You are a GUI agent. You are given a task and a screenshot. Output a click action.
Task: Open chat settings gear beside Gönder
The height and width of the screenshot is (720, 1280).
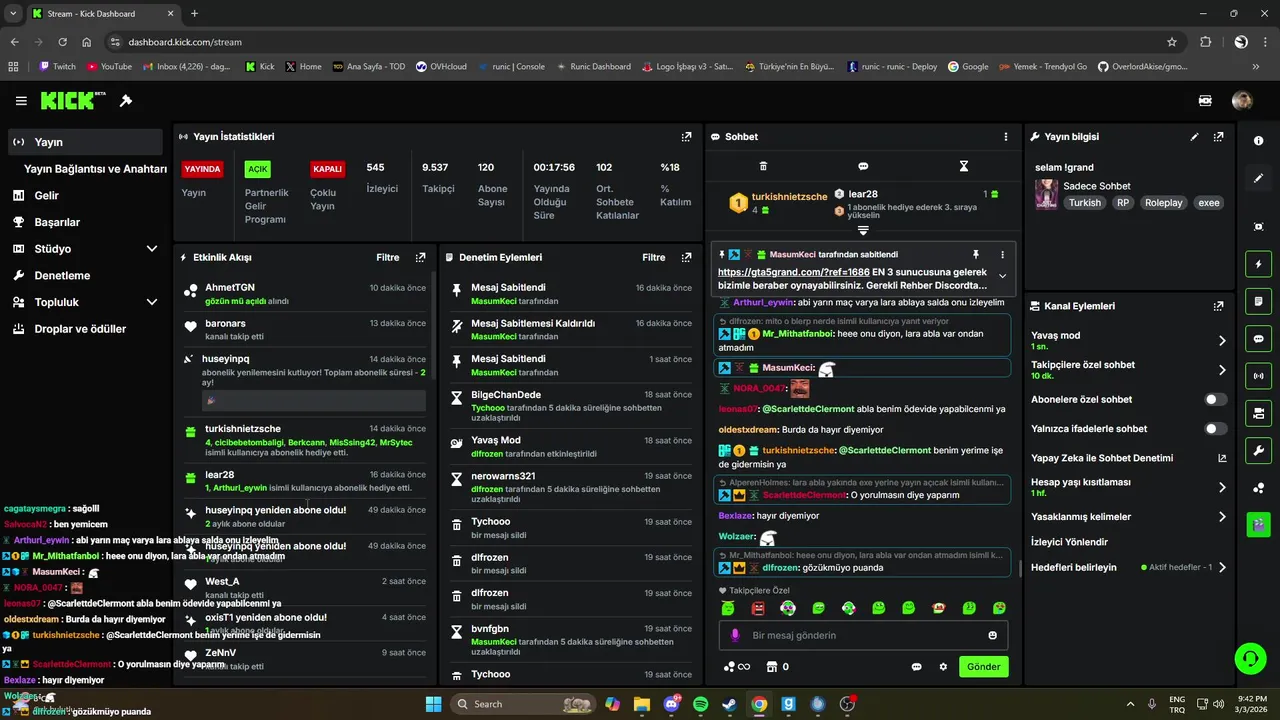click(942, 667)
